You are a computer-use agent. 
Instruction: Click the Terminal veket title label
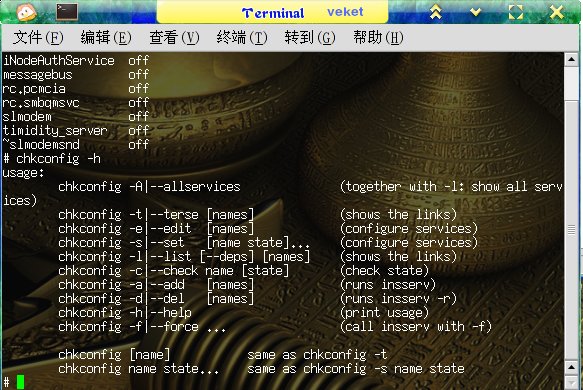point(302,13)
